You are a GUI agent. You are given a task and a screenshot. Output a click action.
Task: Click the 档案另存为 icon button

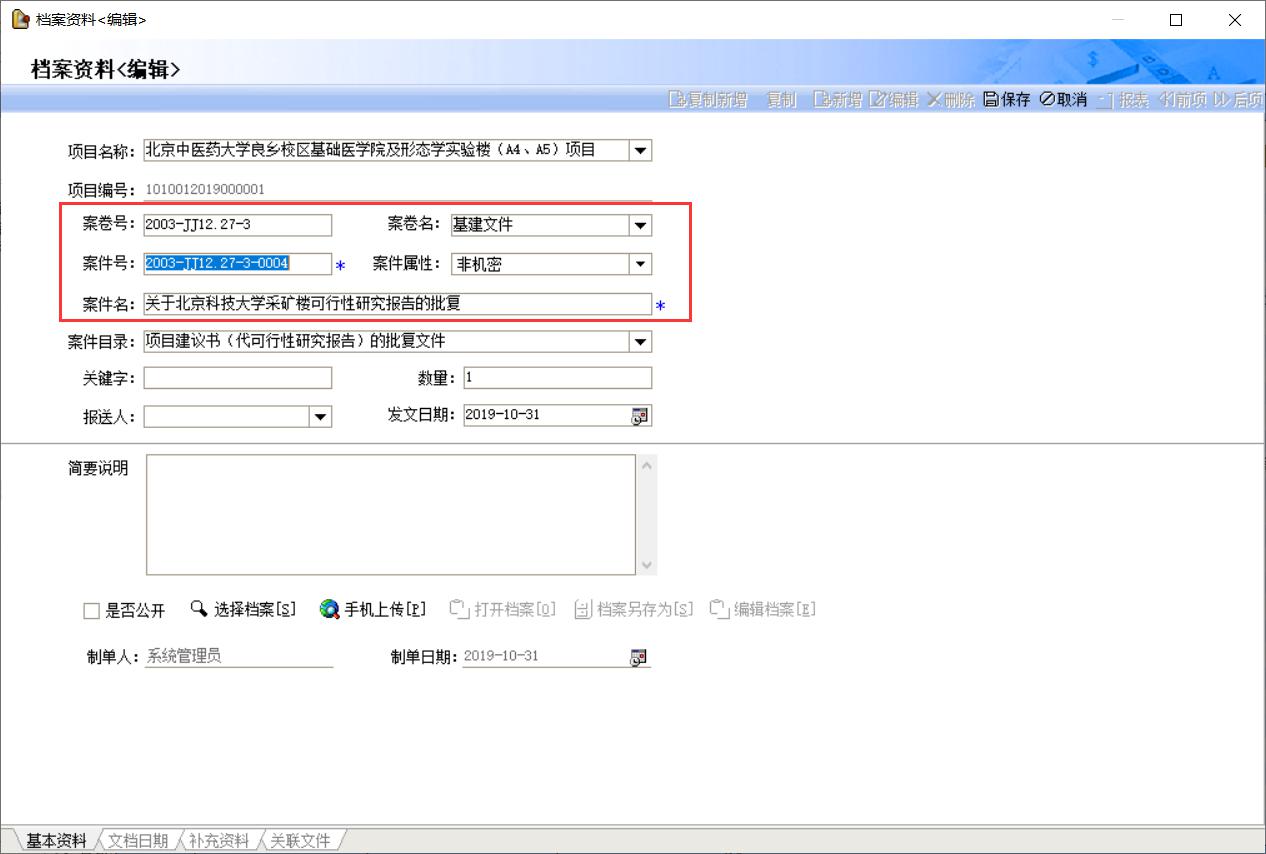pyautogui.click(x=583, y=609)
